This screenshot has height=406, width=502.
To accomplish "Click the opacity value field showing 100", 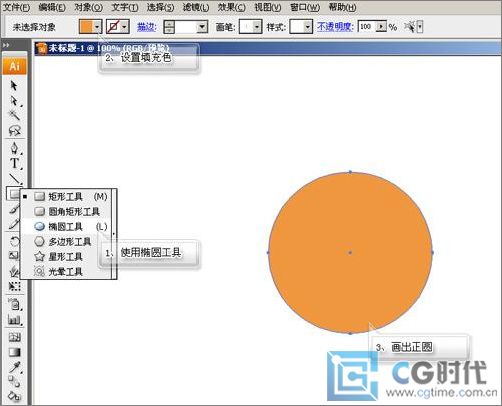I will (x=367, y=27).
